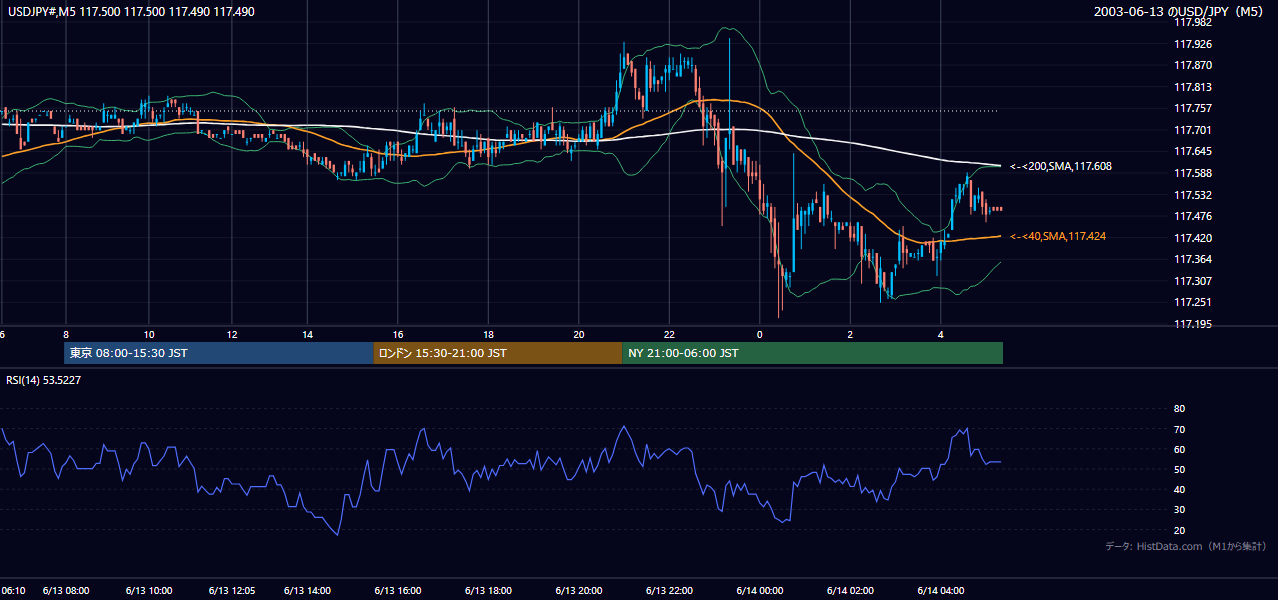
Task: Click price axis label 117.757
Action: (x=1192, y=108)
